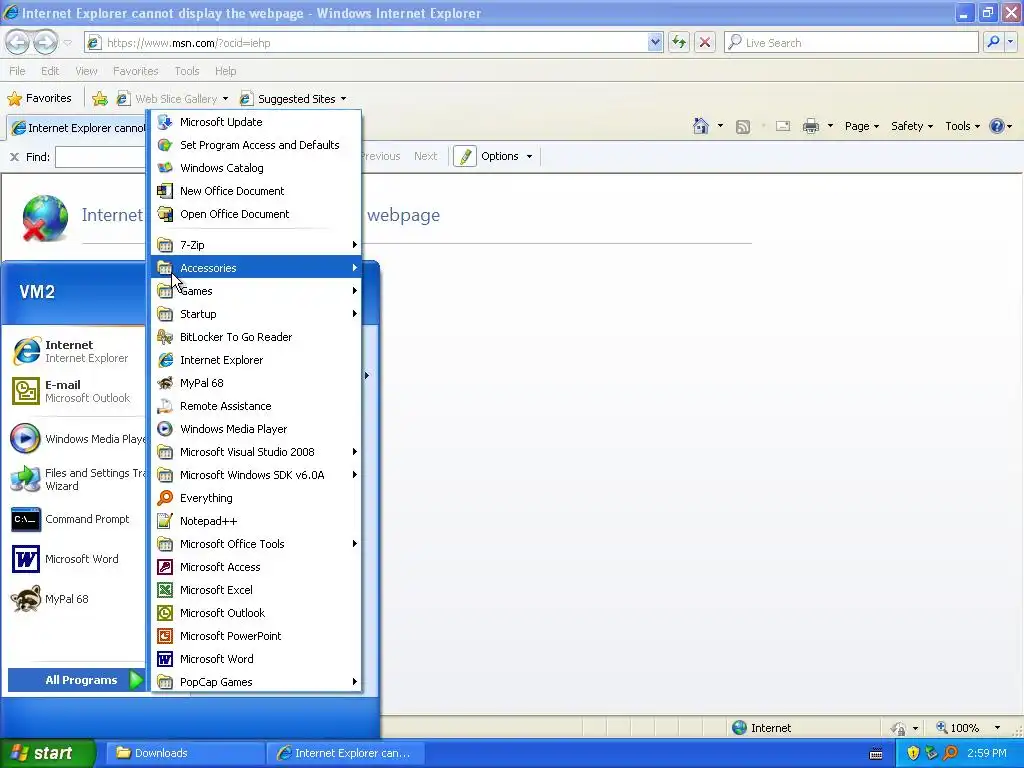Open the Safety dropdown menu

[912, 126]
